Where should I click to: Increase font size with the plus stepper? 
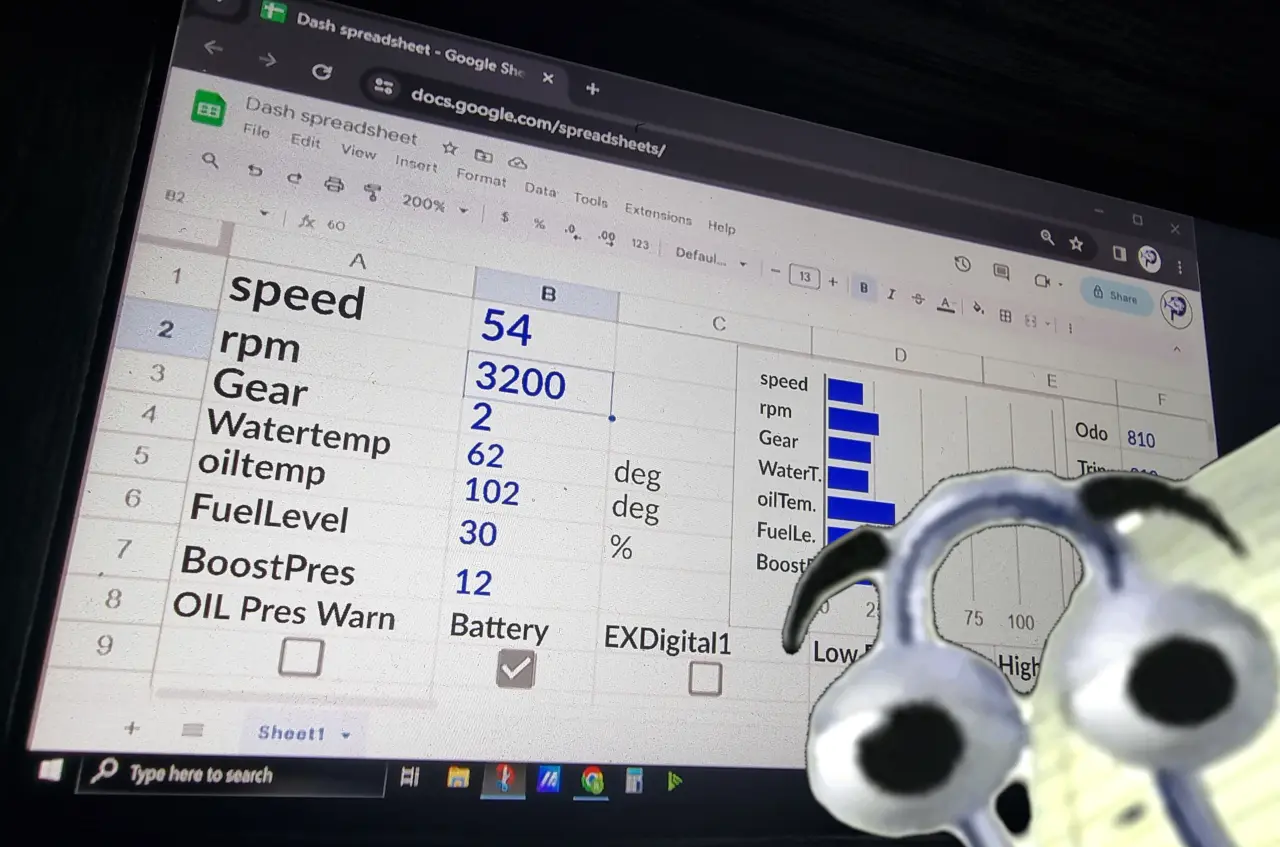(x=833, y=281)
